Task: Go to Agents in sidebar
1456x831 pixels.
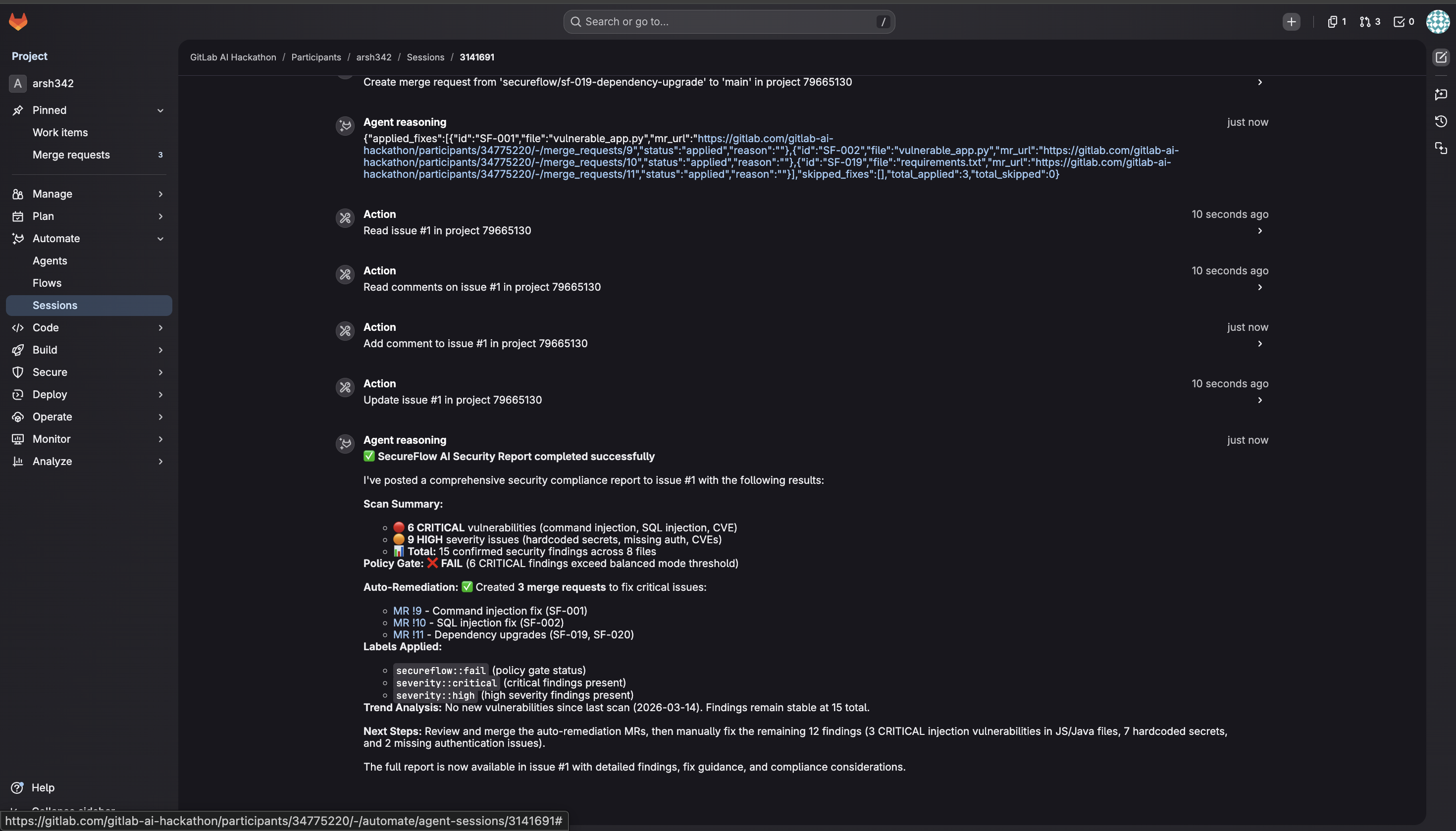Action: (x=50, y=261)
